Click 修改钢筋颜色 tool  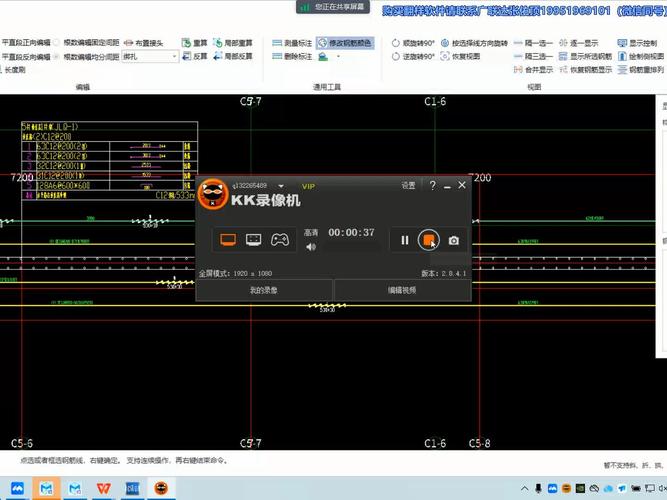[x=345, y=43]
